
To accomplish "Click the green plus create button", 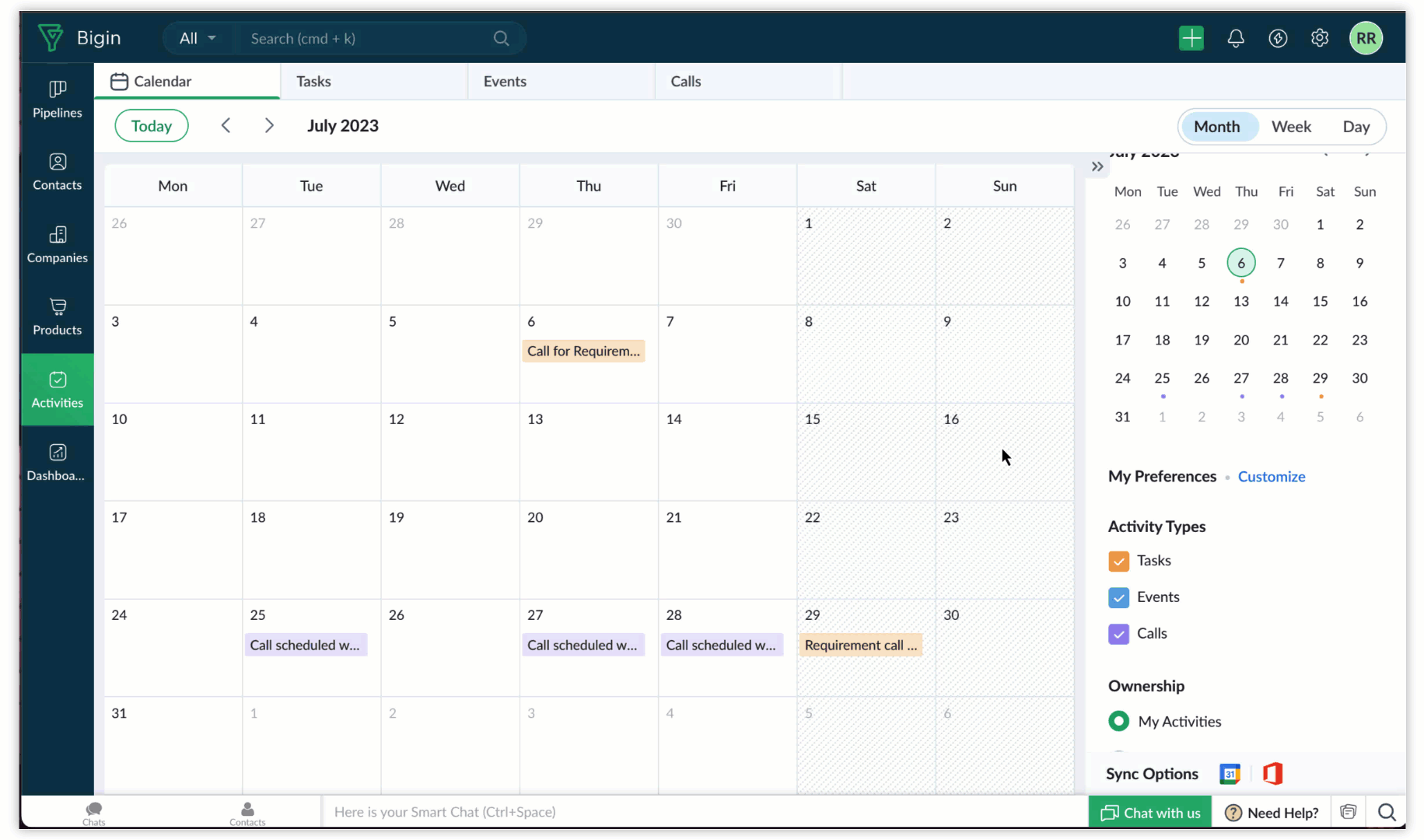I will point(1191,38).
